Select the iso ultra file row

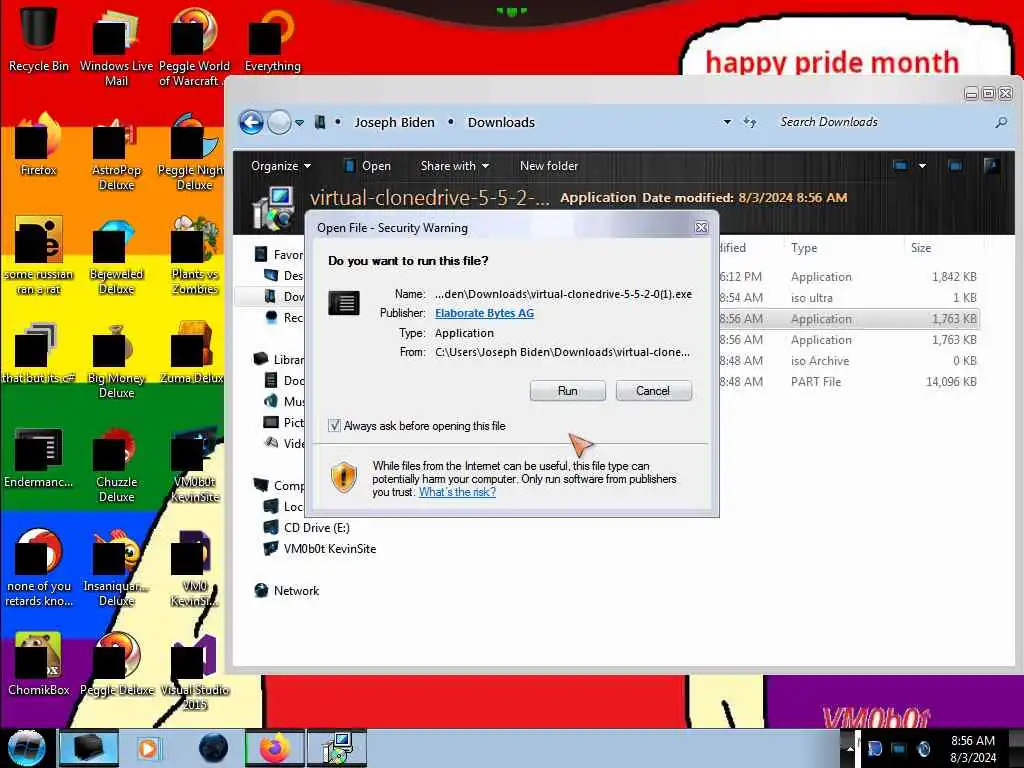(848, 298)
